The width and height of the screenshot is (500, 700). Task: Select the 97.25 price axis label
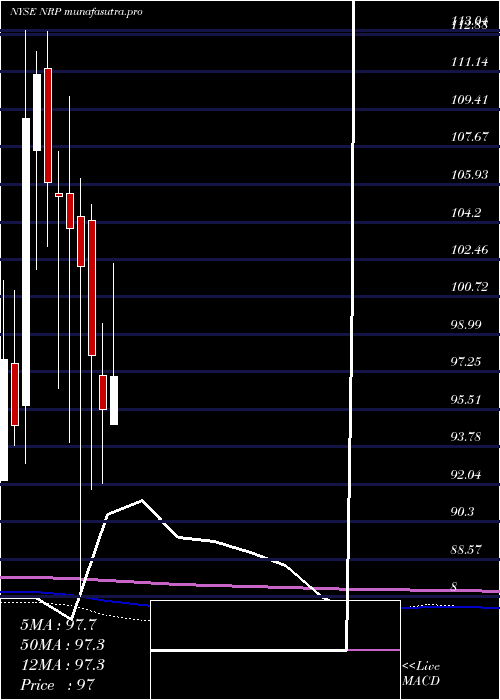point(466,362)
